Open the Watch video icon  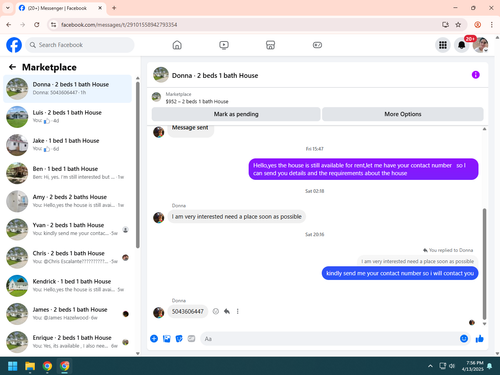tap(224, 45)
